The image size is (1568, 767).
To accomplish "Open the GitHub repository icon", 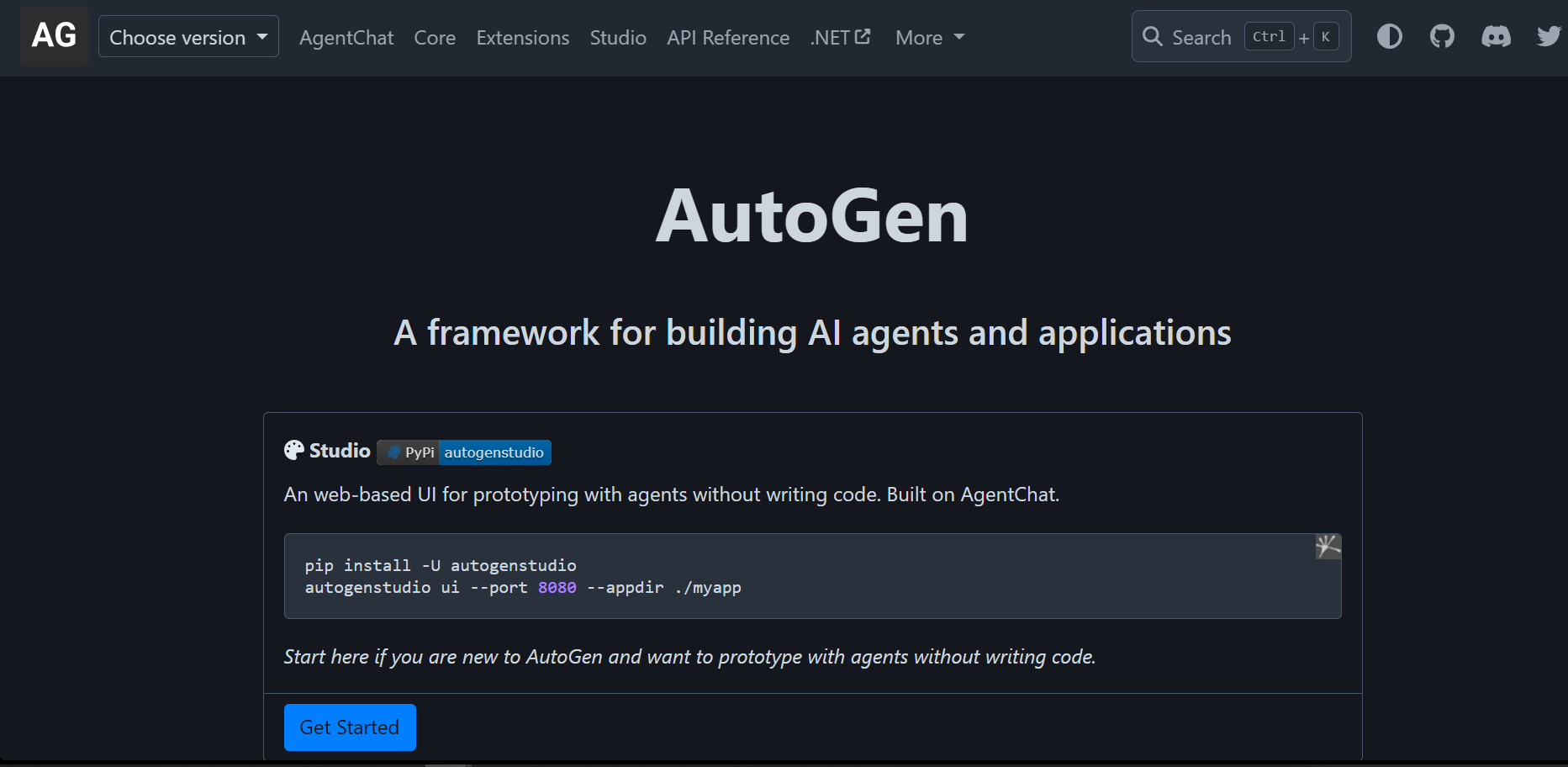I will tap(1442, 37).
